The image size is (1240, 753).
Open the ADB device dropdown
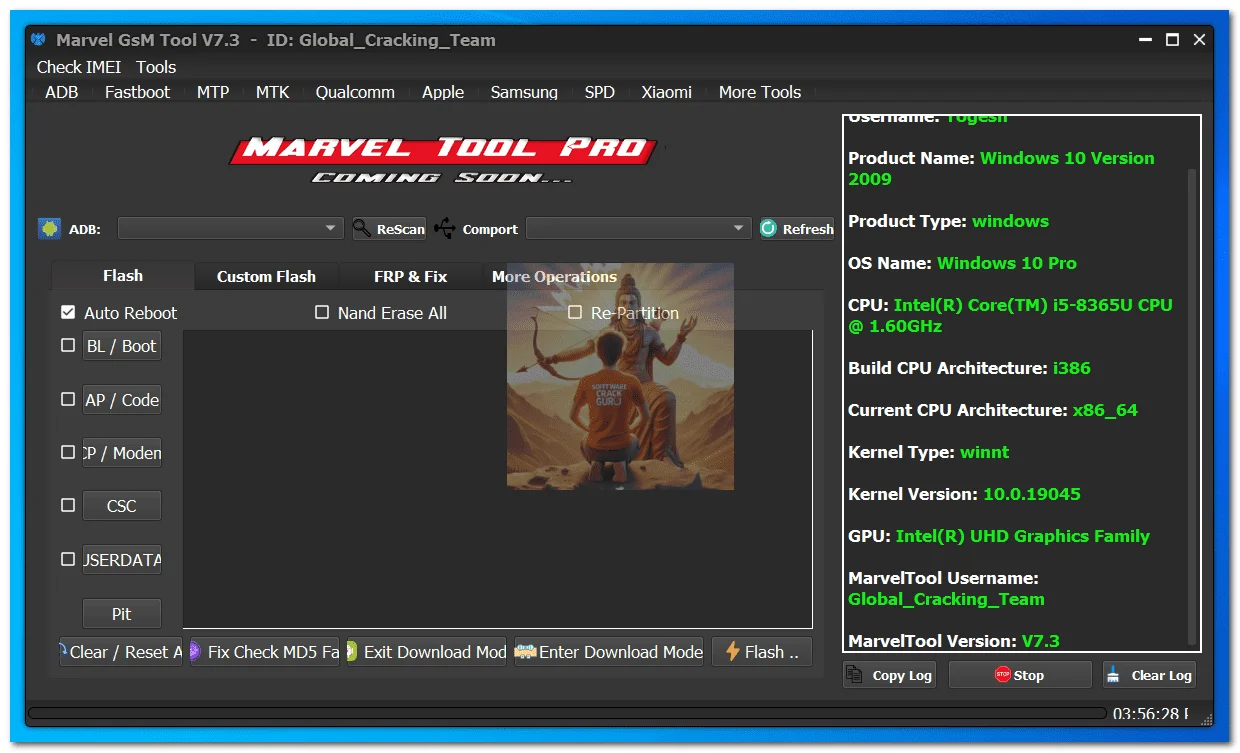[x=230, y=229]
